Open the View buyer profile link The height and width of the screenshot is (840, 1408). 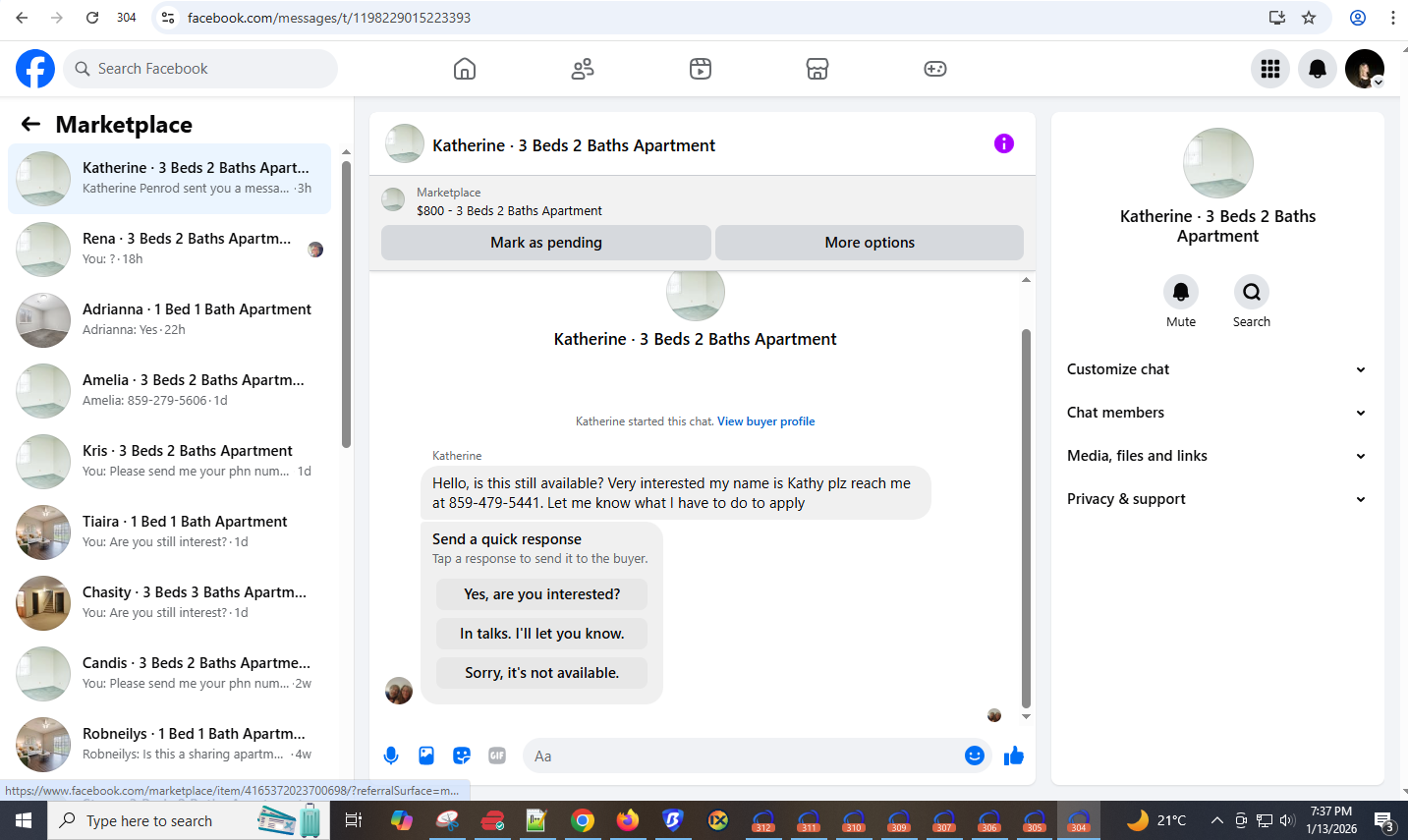766,421
